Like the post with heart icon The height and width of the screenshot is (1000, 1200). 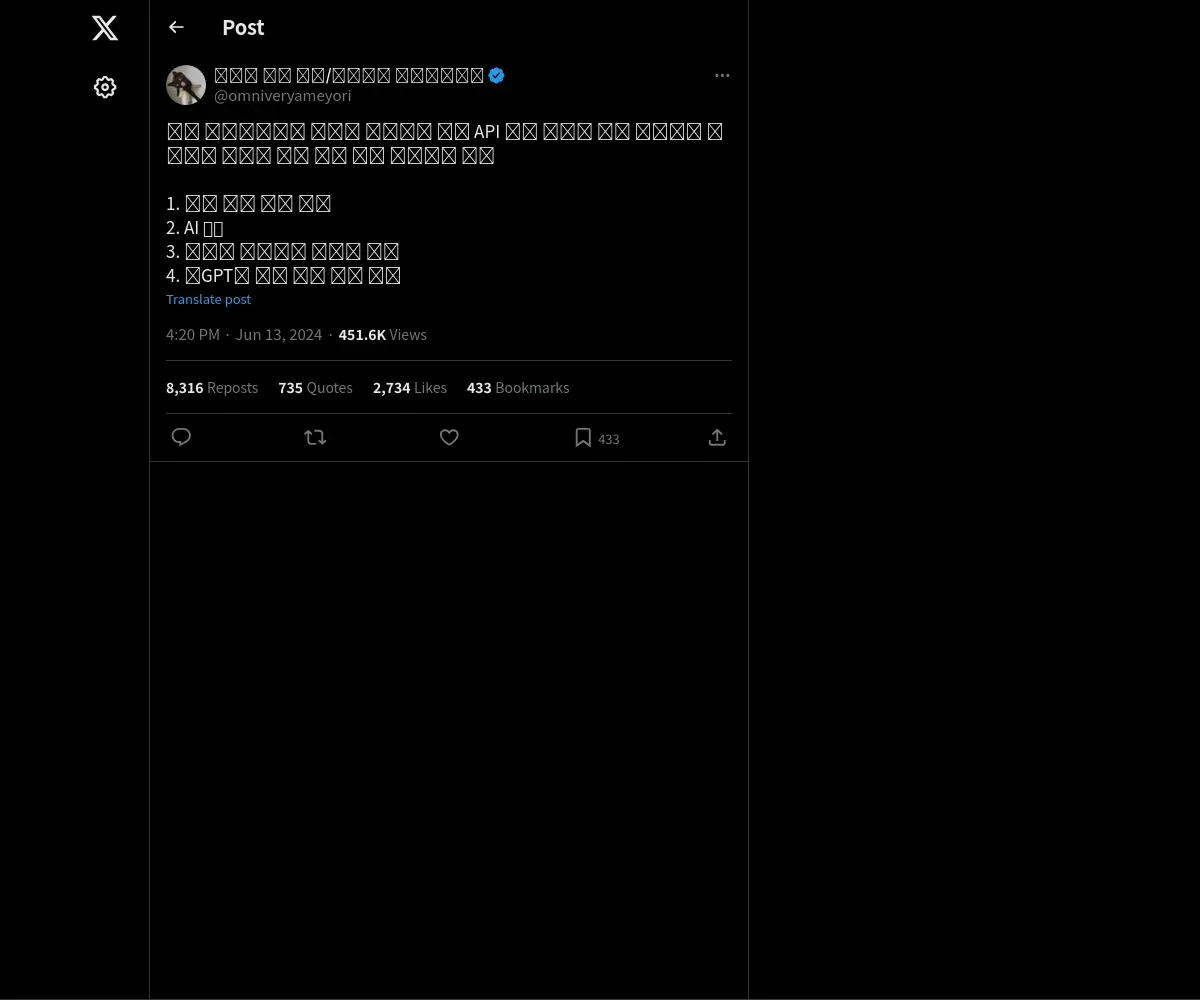tap(449, 437)
